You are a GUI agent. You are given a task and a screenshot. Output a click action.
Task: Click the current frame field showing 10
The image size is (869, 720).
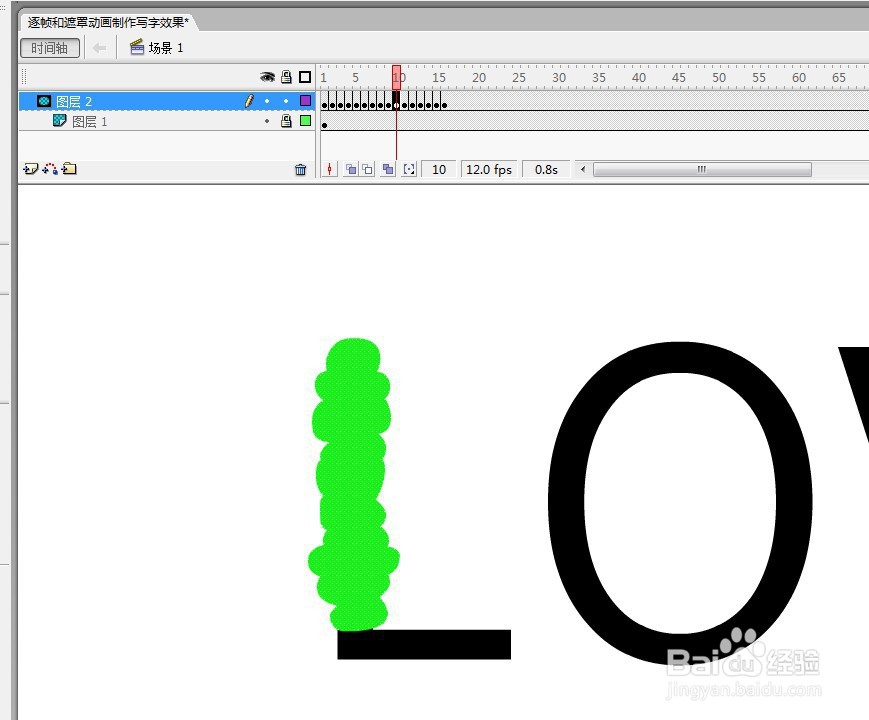click(439, 169)
